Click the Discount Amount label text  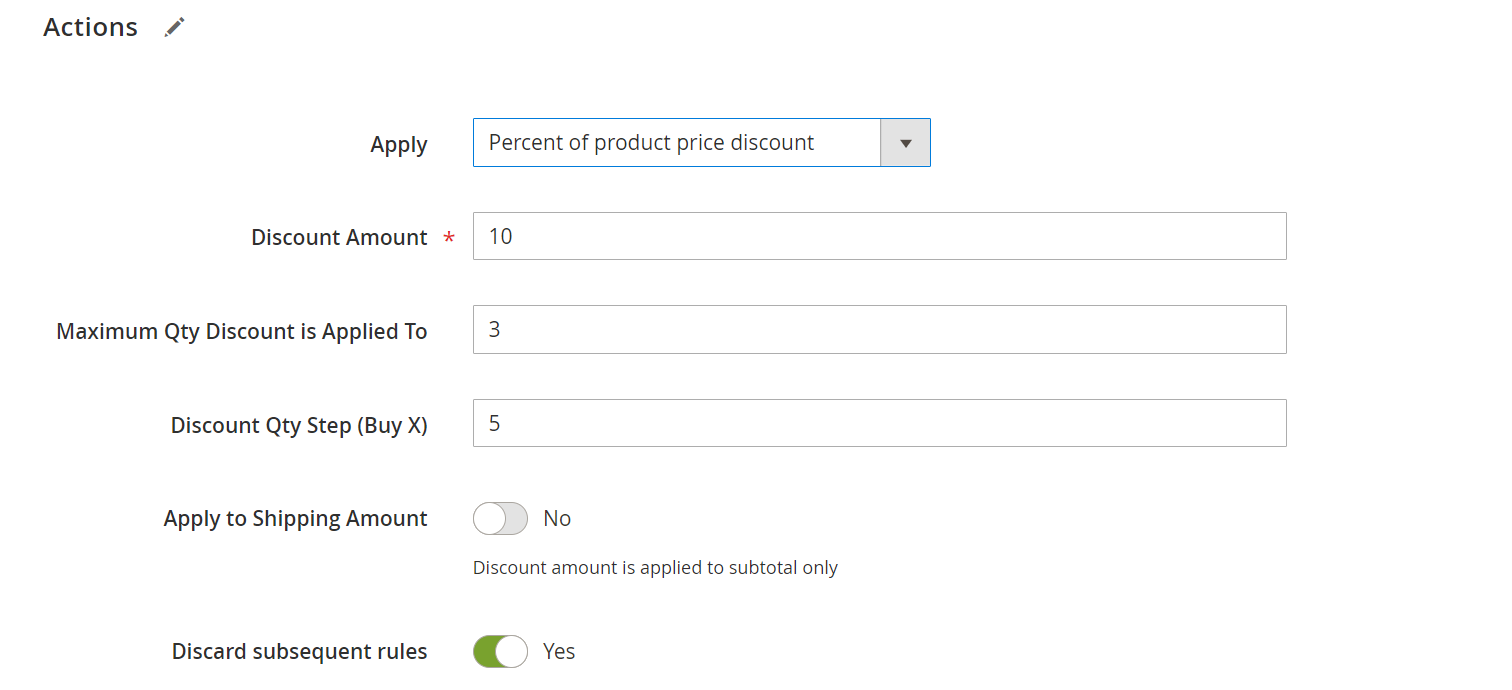(339, 238)
